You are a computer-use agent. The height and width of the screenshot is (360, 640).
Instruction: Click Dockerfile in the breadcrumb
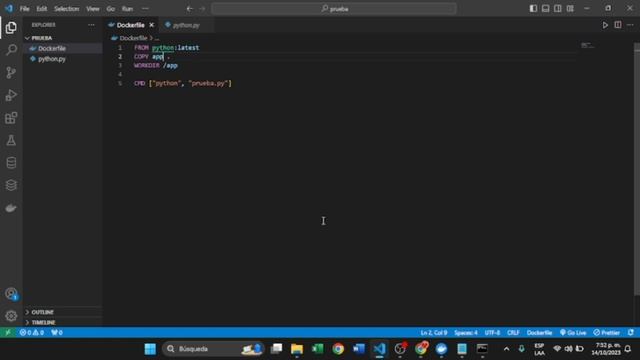coord(133,38)
